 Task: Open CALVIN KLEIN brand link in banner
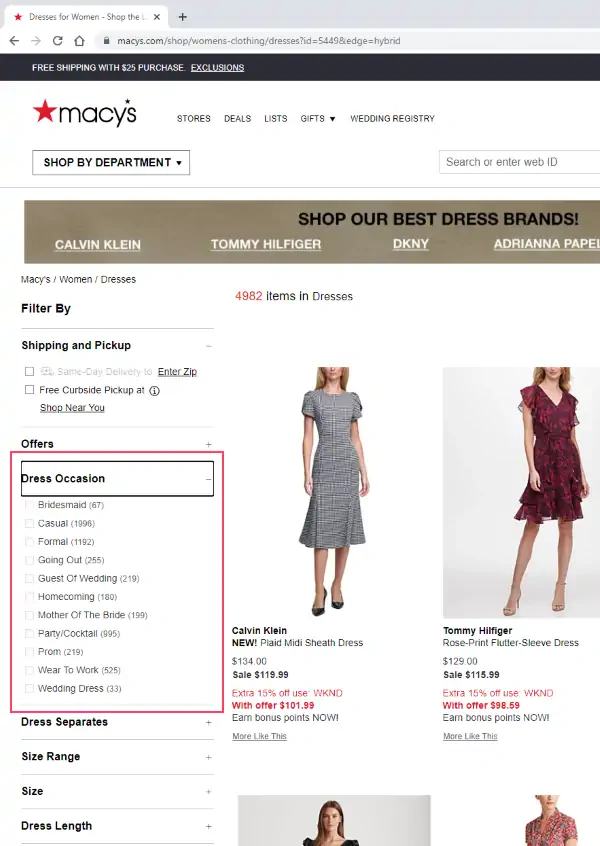(98, 244)
